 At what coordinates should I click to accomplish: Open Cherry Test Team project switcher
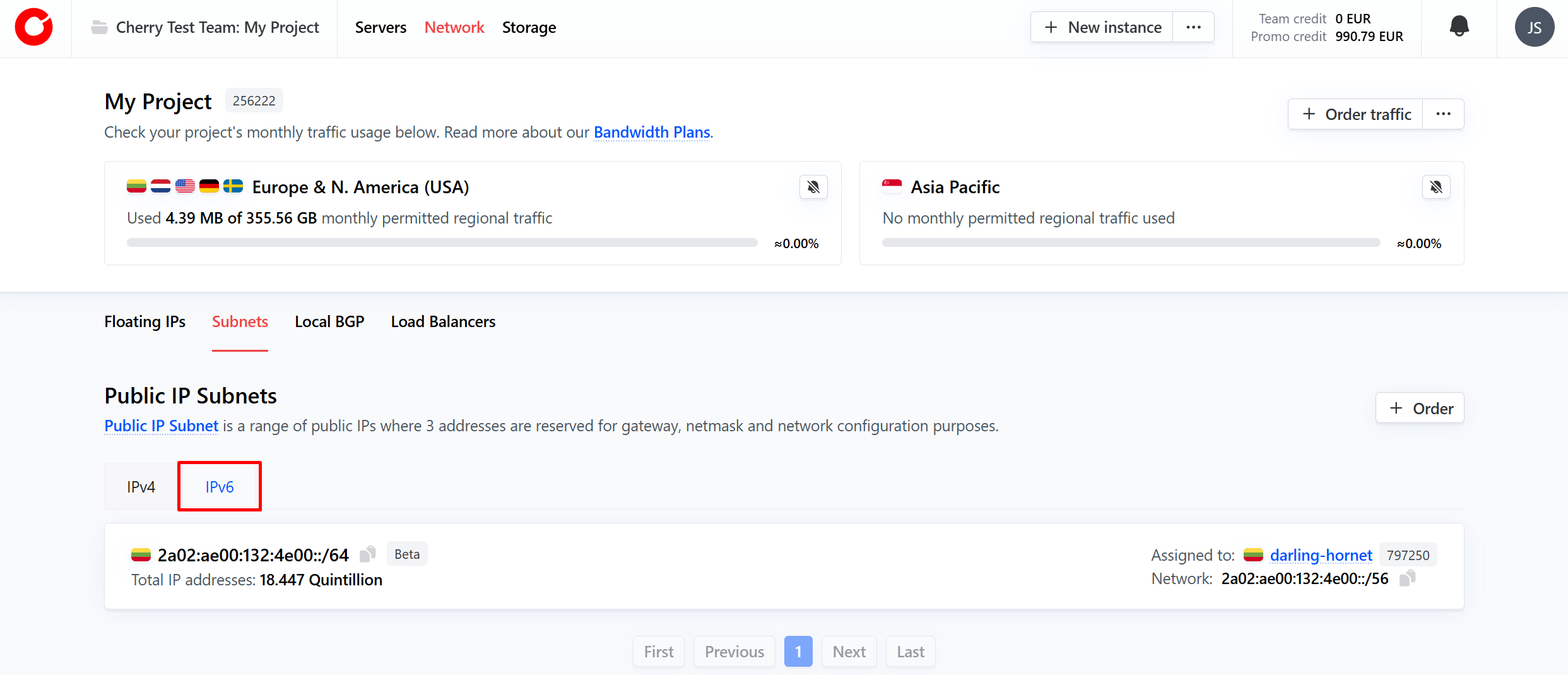point(217,27)
